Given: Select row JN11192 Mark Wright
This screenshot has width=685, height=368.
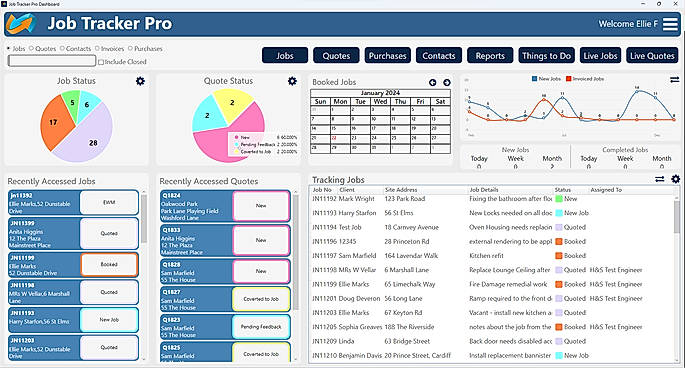Looking at the screenshot, I should point(491,199).
